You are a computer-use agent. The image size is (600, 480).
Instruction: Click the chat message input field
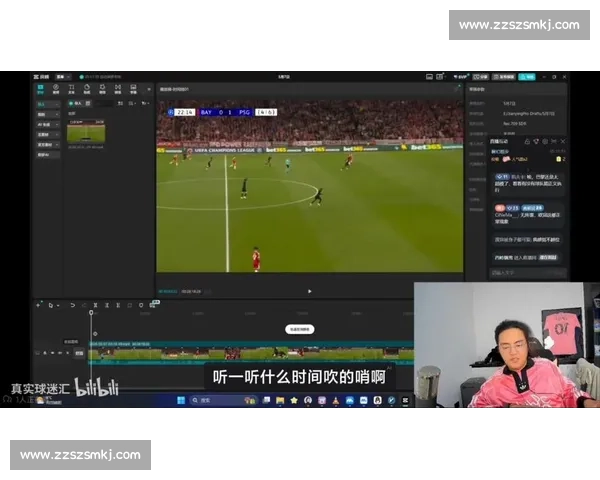click(x=528, y=273)
